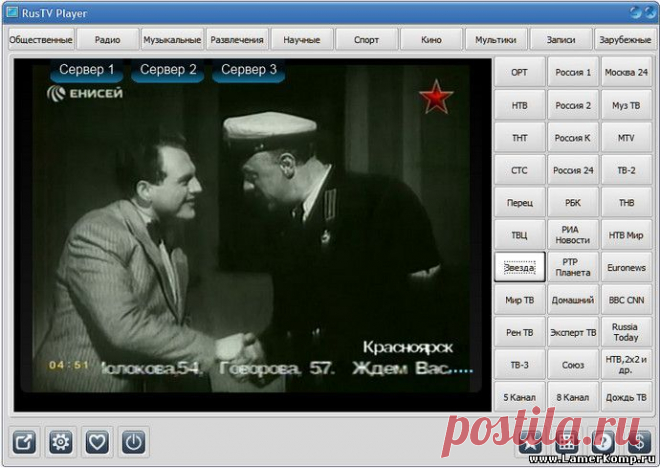Viewport: 660px width, 468px height.
Task: Click the star icon at bottom right
Action: click(530, 442)
